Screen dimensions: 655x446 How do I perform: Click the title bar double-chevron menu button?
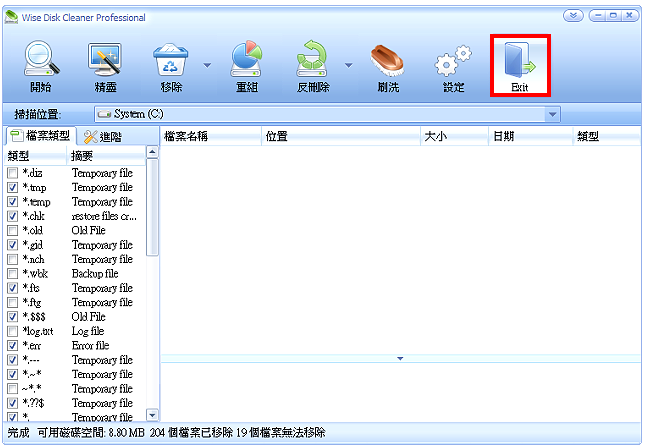573,16
